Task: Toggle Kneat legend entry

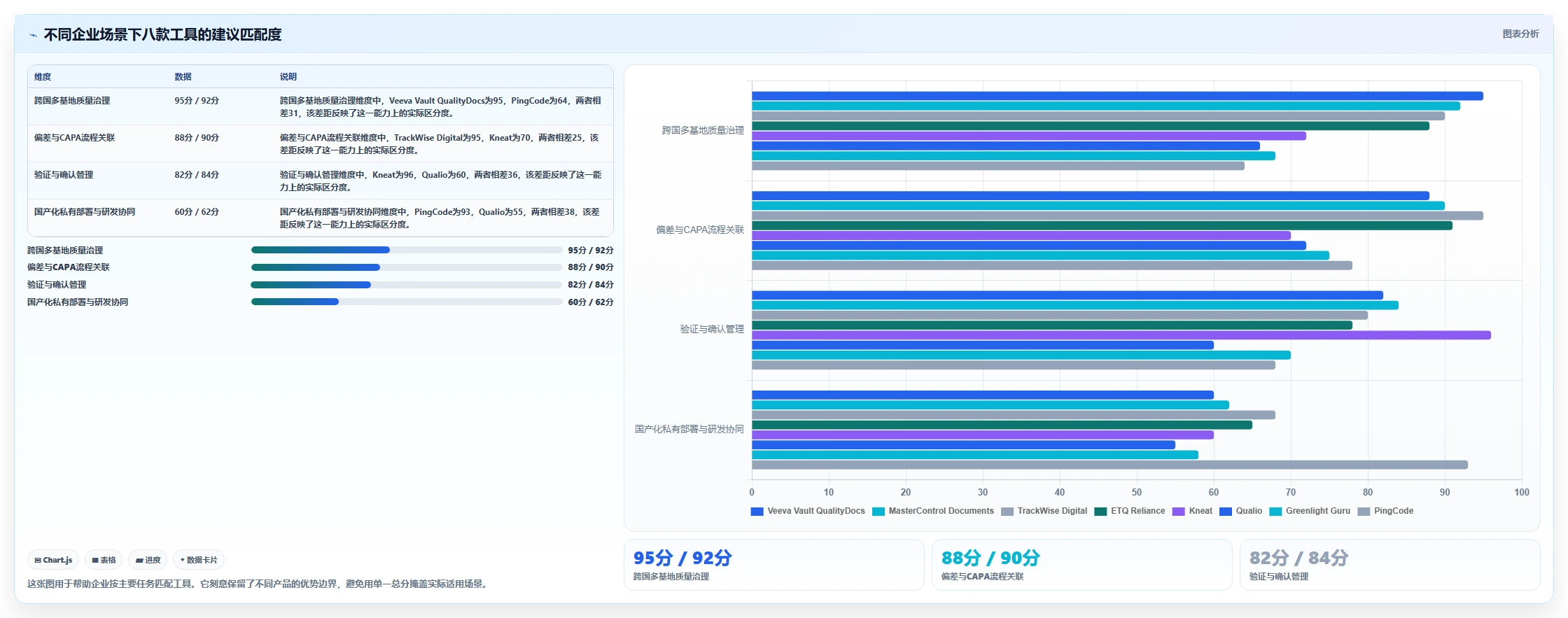Action: 1192,511
